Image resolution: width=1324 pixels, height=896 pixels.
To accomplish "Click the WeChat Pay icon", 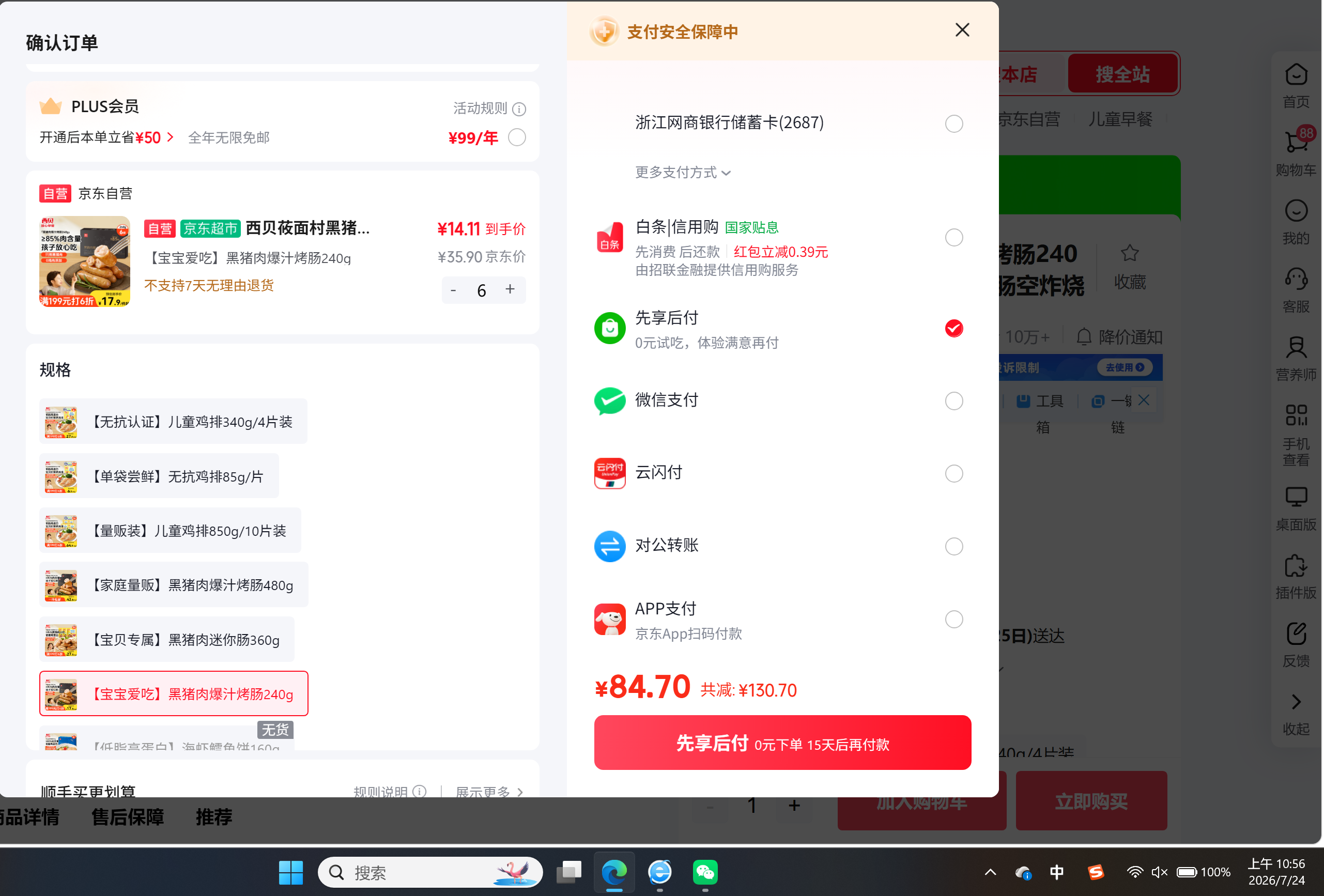I will point(610,401).
